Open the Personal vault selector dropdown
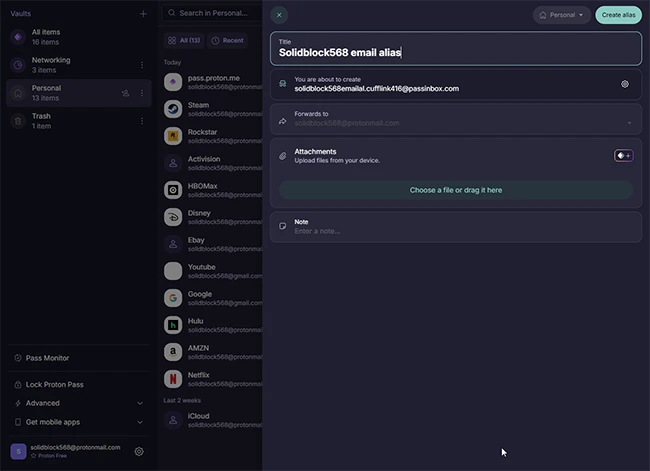The height and width of the screenshot is (471, 650). pyautogui.click(x=561, y=15)
